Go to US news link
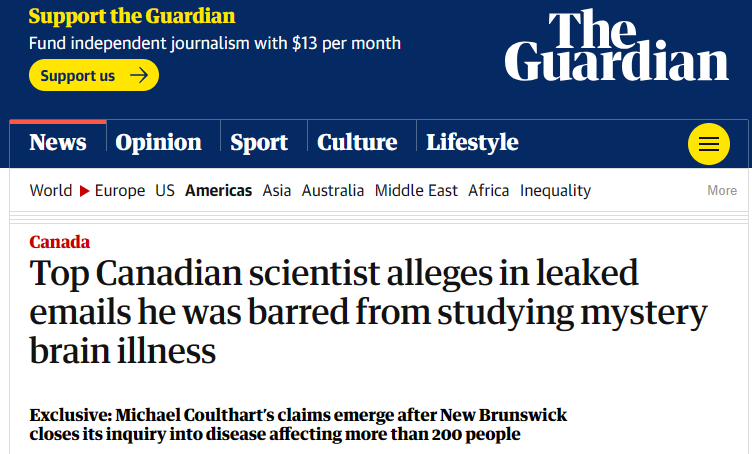 tap(165, 190)
